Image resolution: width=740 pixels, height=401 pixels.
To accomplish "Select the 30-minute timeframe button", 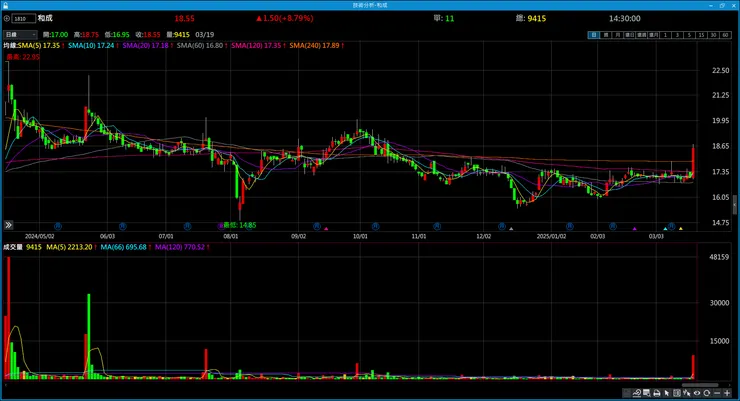I will [713, 35].
